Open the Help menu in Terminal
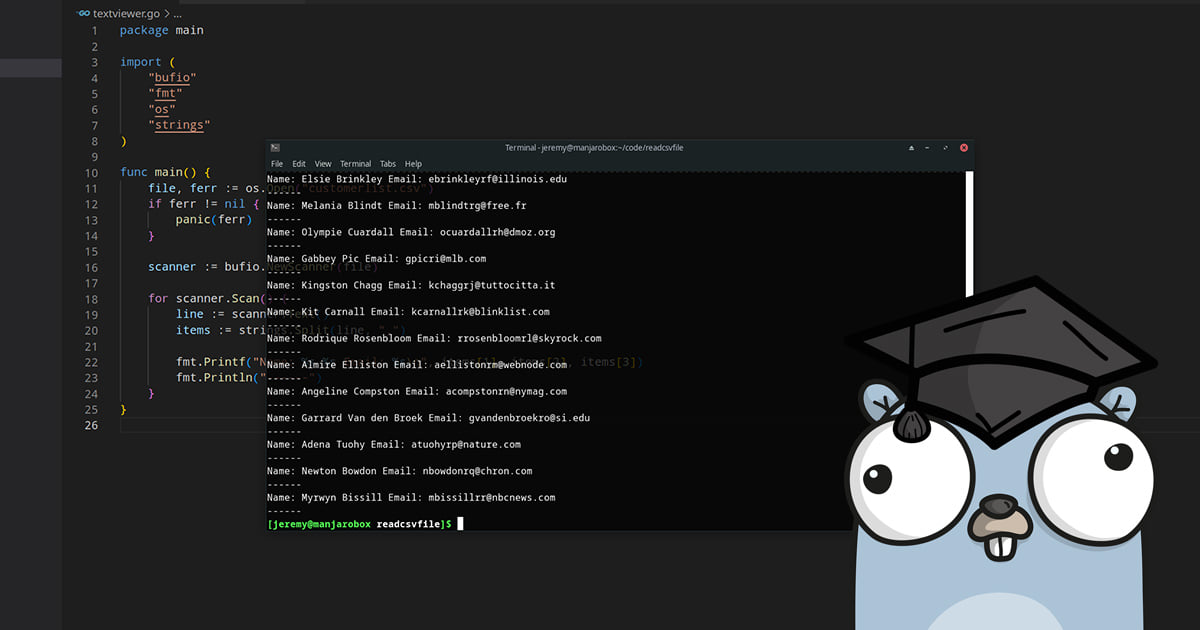This screenshot has height=630, width=1200. [x=413, y=164]
